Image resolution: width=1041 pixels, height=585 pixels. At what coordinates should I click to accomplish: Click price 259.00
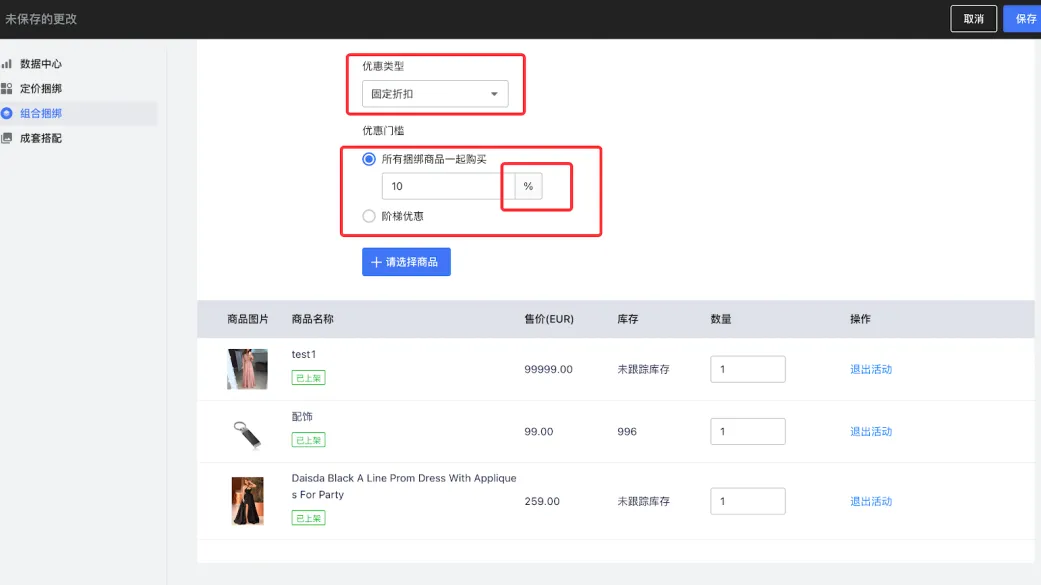pos(542,501)
